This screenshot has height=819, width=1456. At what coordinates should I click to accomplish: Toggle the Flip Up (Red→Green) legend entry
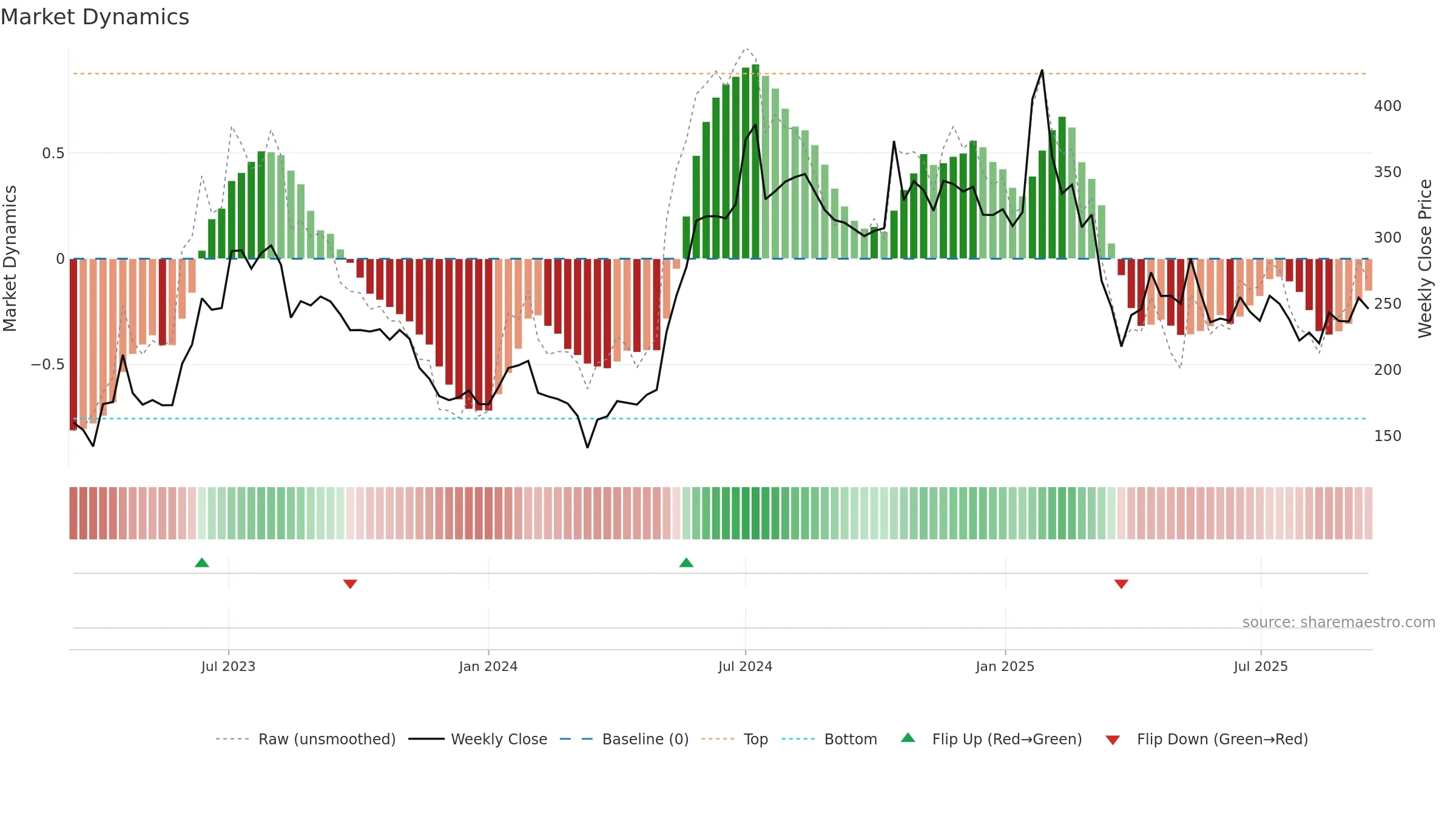[x=991, y=739]
